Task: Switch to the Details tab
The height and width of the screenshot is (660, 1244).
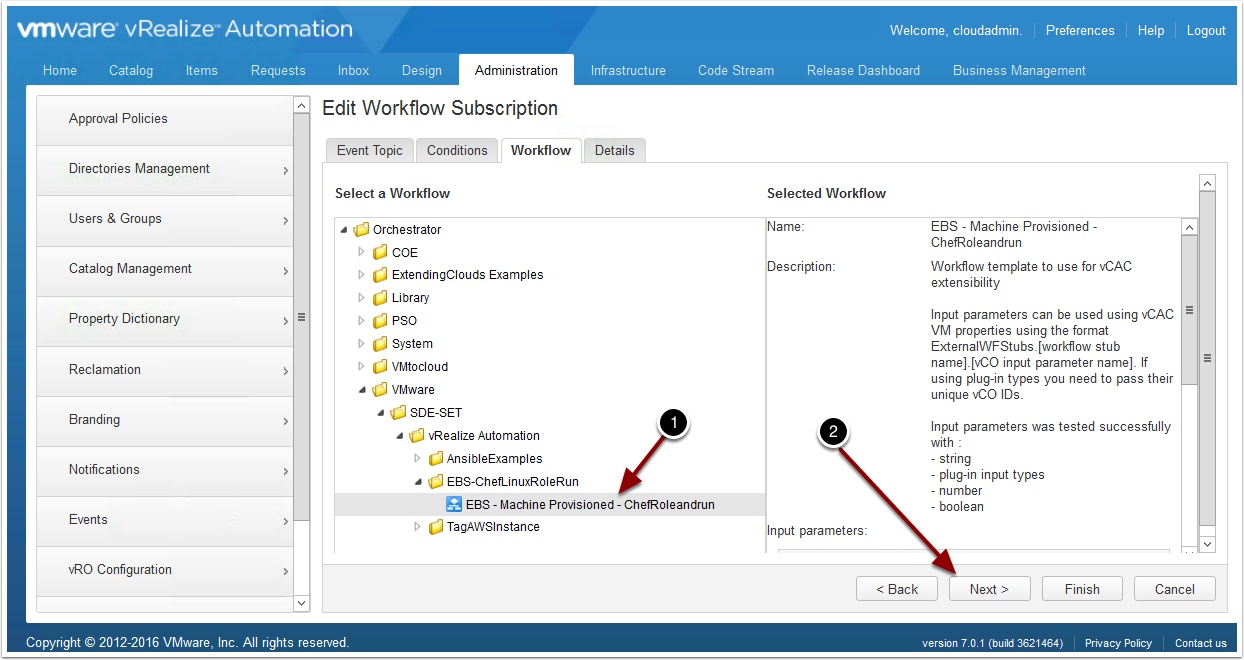Action: click(615, 150)
